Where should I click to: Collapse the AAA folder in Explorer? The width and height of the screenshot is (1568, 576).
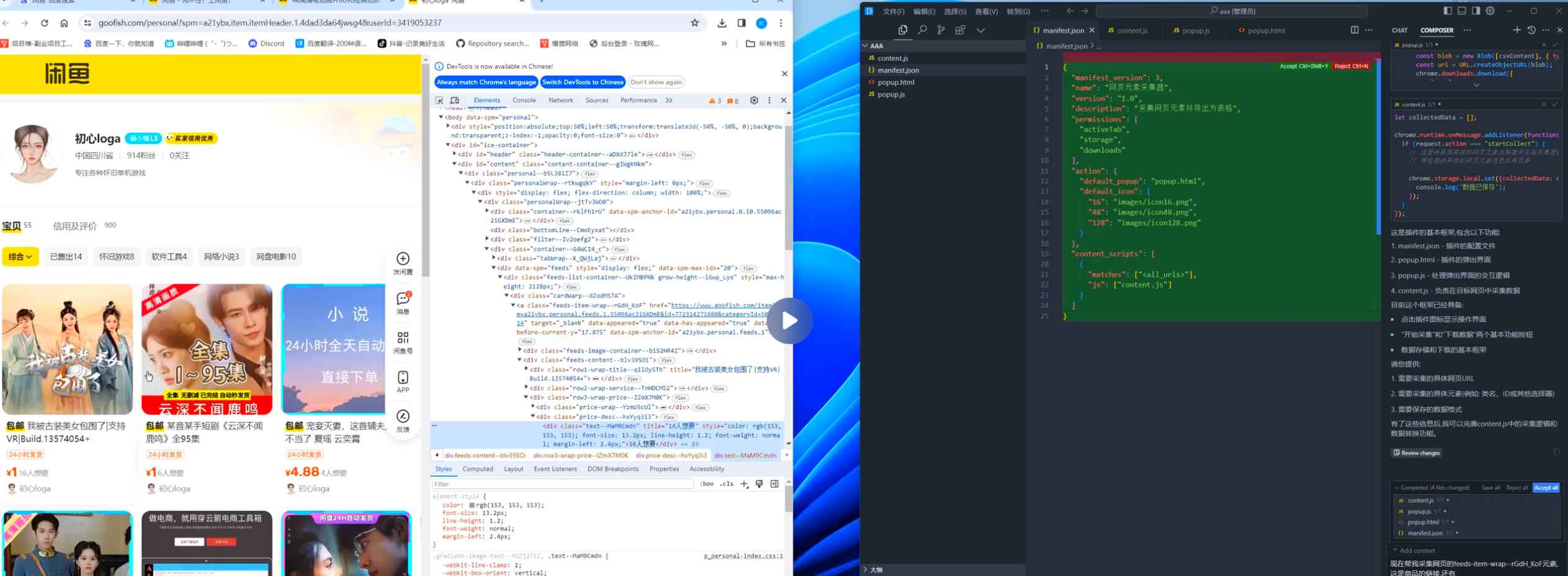866,45
